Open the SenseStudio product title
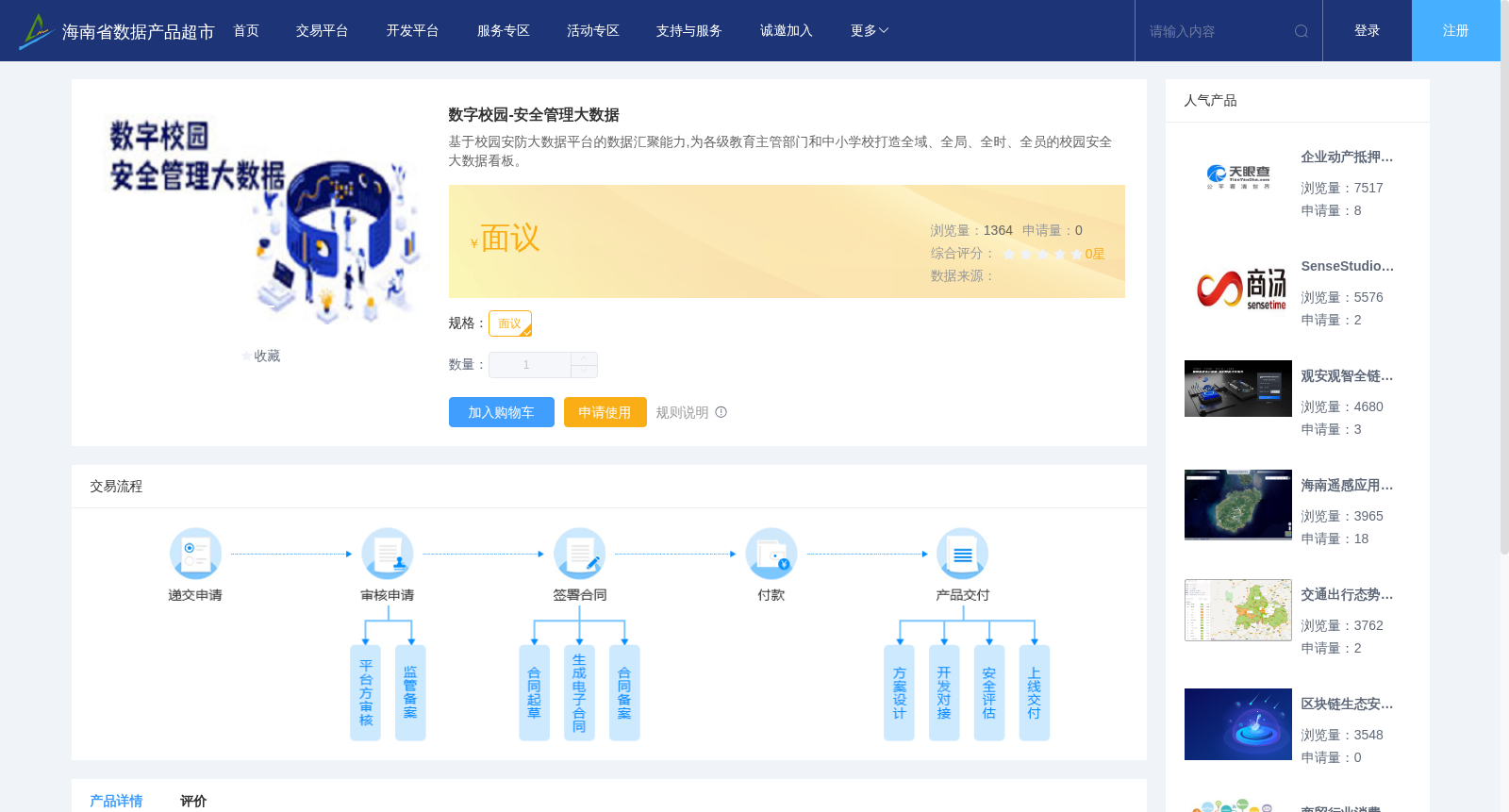The width and height of the screenshot is (1509, 812). pos(1347,267)
